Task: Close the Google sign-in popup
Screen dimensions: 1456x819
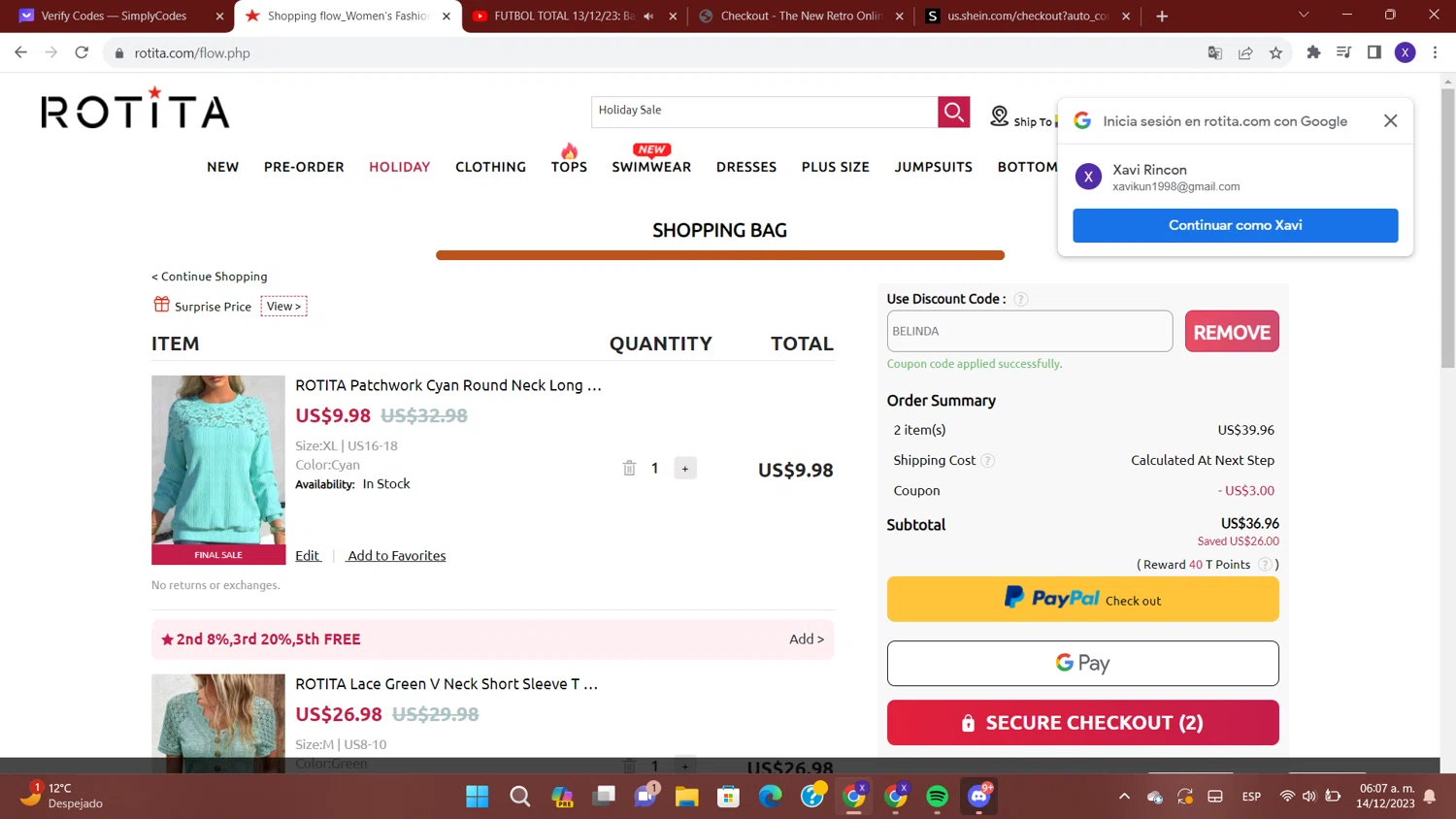Action: (1390, 120)
